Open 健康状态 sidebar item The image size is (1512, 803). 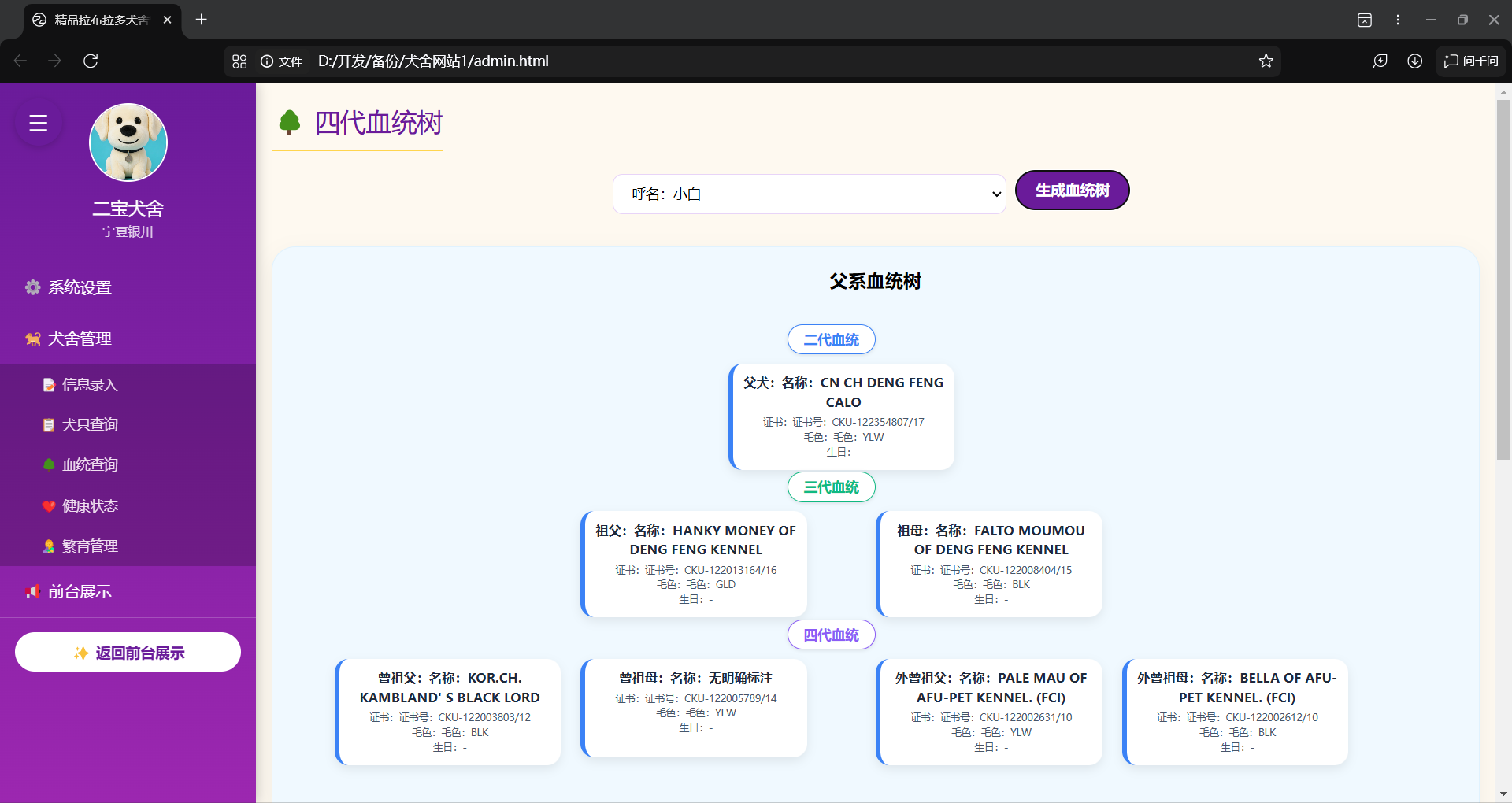(89, 505)
